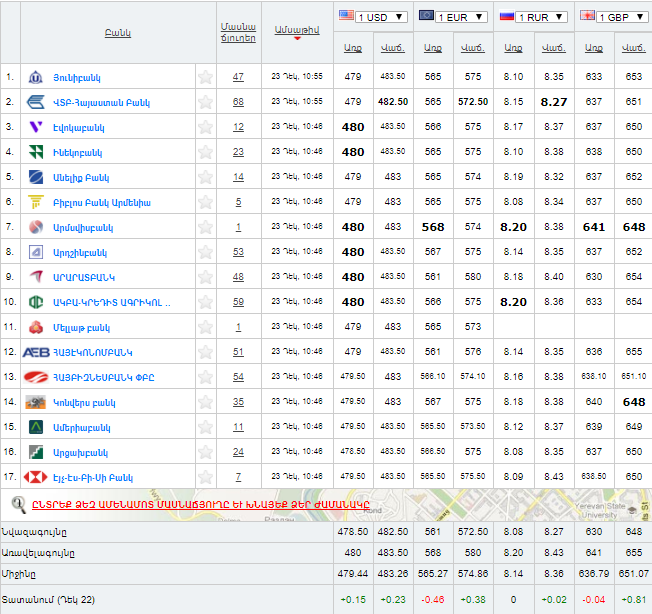Click the ԱԿԲԱ-ԿՐԵԴԻՏ ԱԳՐԻԿՈԼ green logo

point(36,302)
